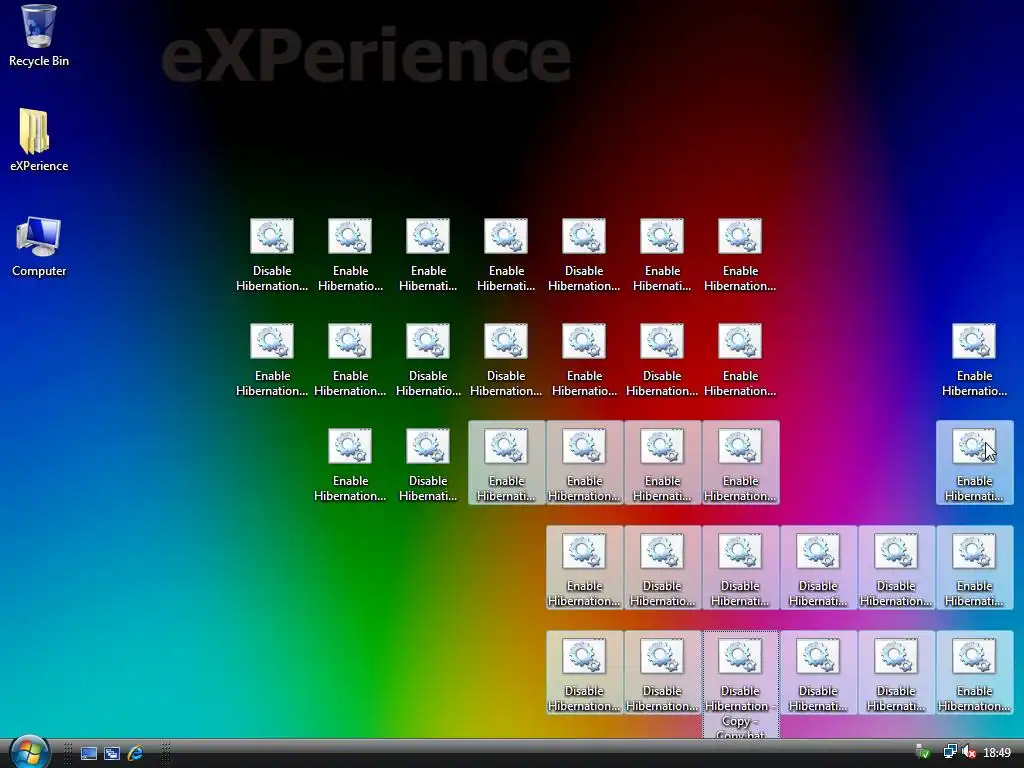Click the 18:49 taskbar clock
Image resolution: width=1024 pixels, height=768 pixels.
click(x=997, y=753)
